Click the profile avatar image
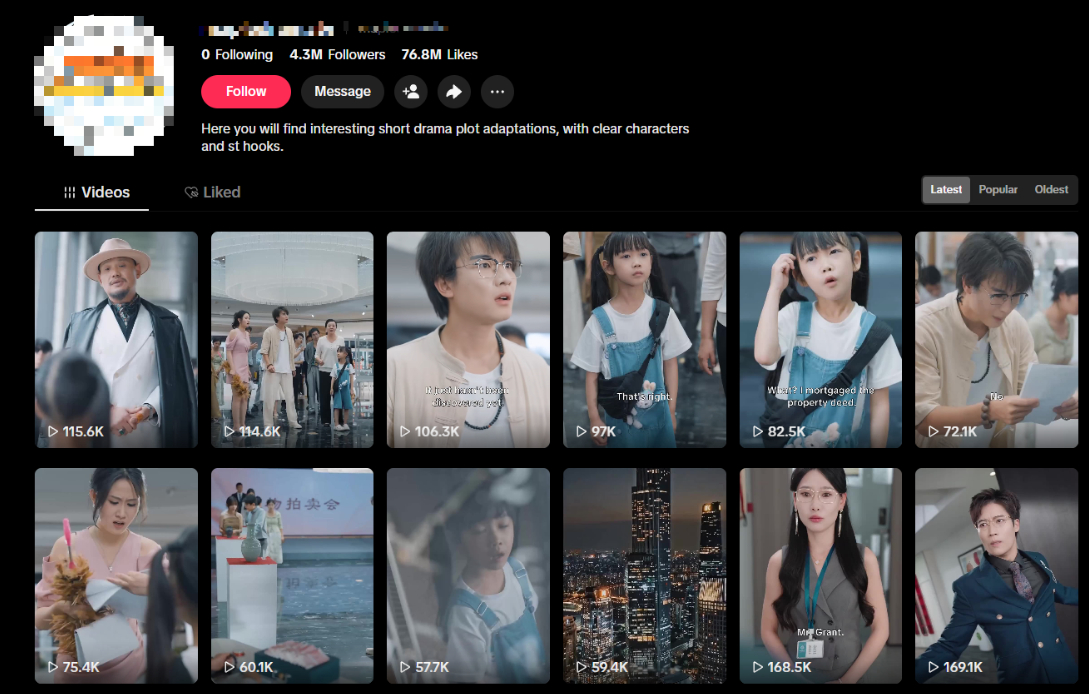The height and width of the screenshot is (694, 1089). point(104,84)
